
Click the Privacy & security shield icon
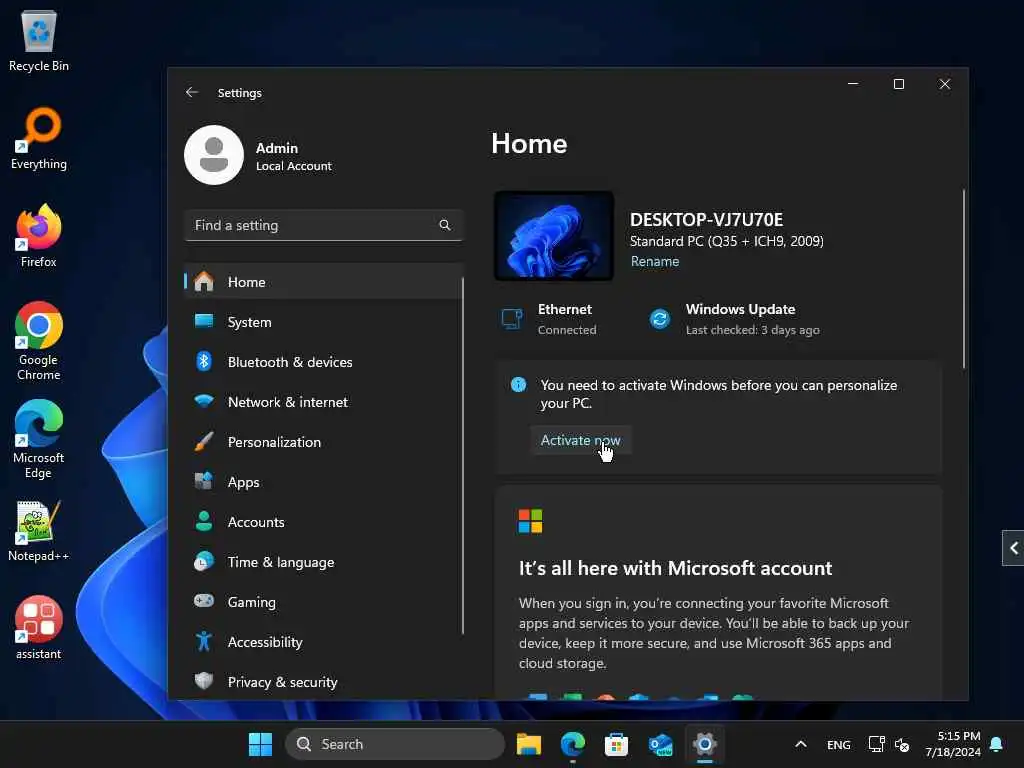pyautogui.click(x=204, y=681)
